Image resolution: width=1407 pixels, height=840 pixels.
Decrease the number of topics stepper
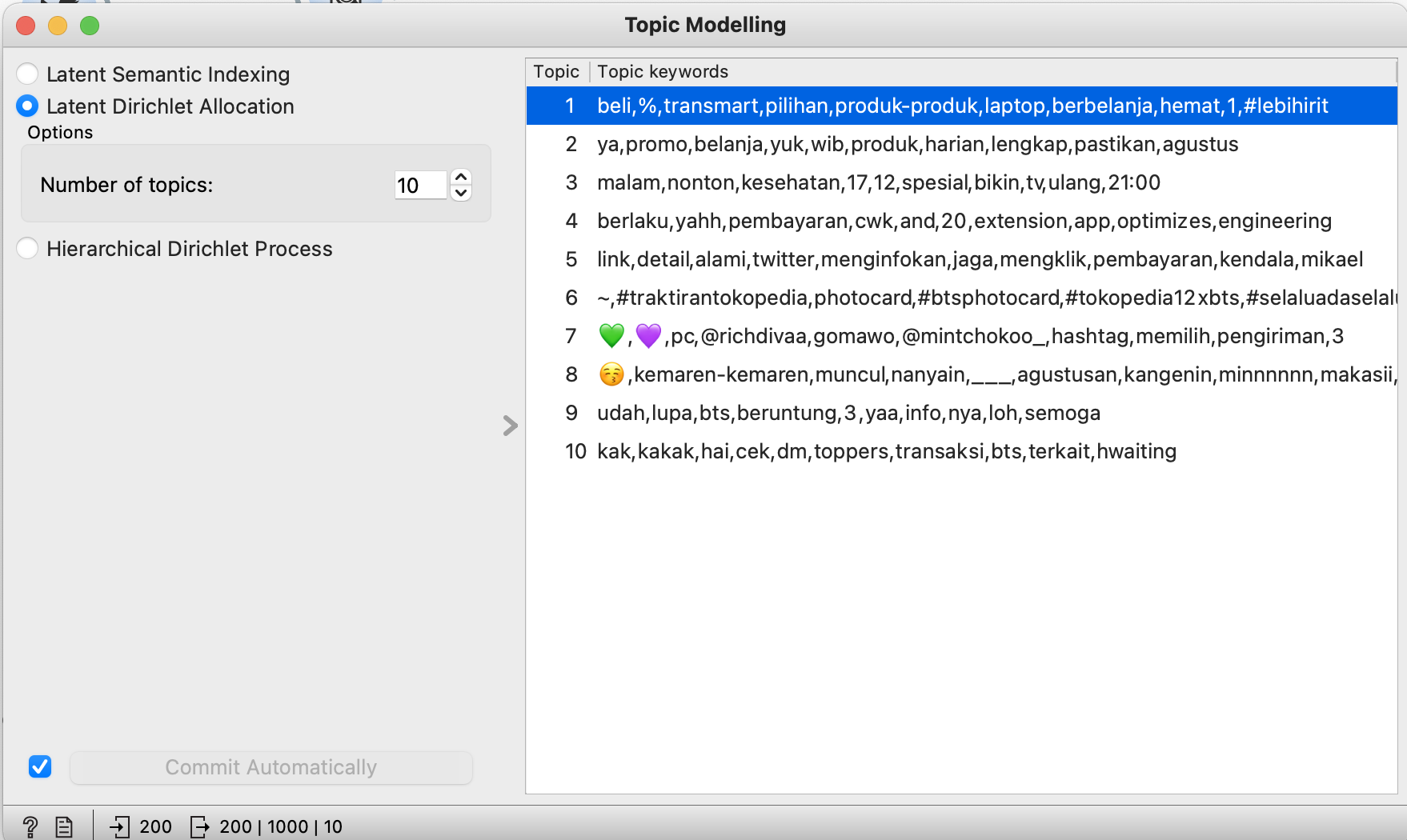[461, 193]
